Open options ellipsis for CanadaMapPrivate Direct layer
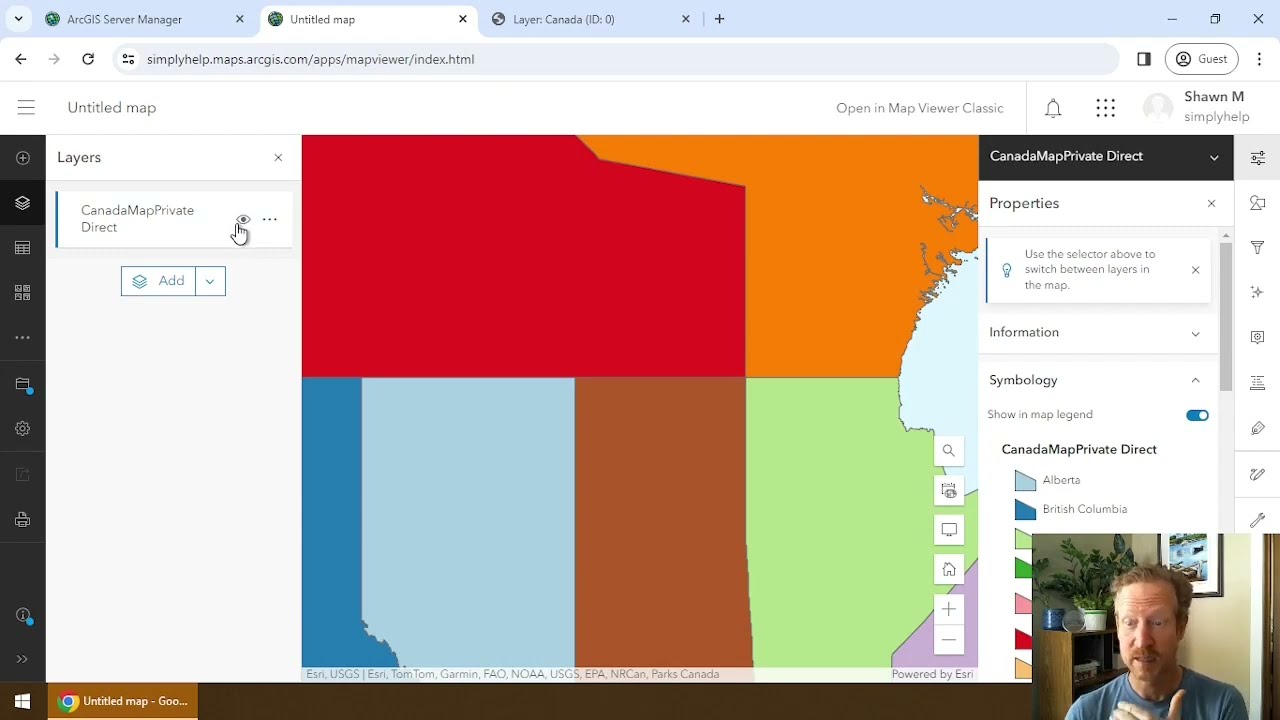Image resolution: width=1280 pixels, height=720 pixels. [x=270, y=219]
